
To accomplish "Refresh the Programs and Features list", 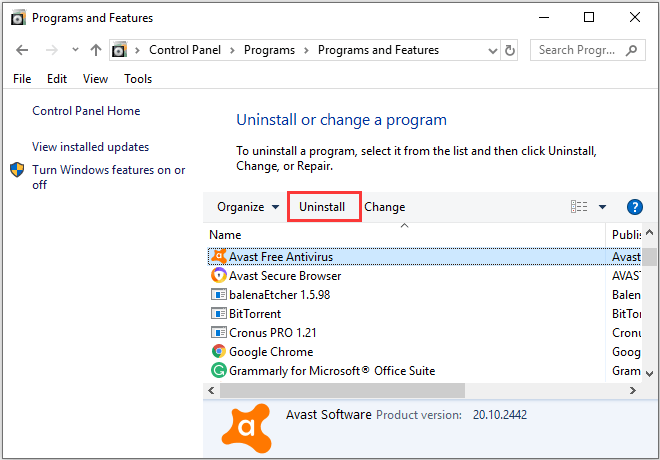I will coord(511,50).
